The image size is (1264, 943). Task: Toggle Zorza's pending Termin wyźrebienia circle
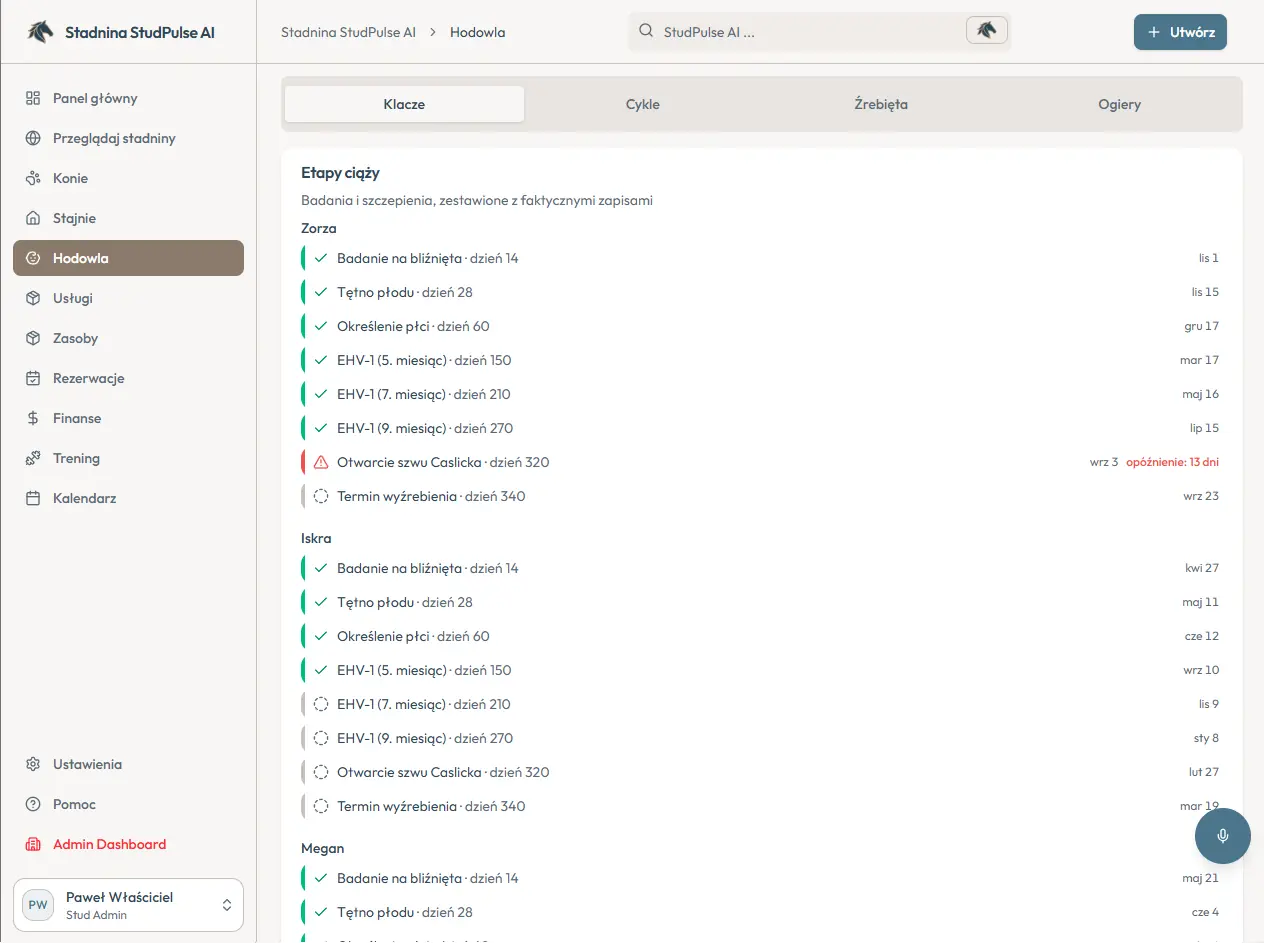click(321, 496)
